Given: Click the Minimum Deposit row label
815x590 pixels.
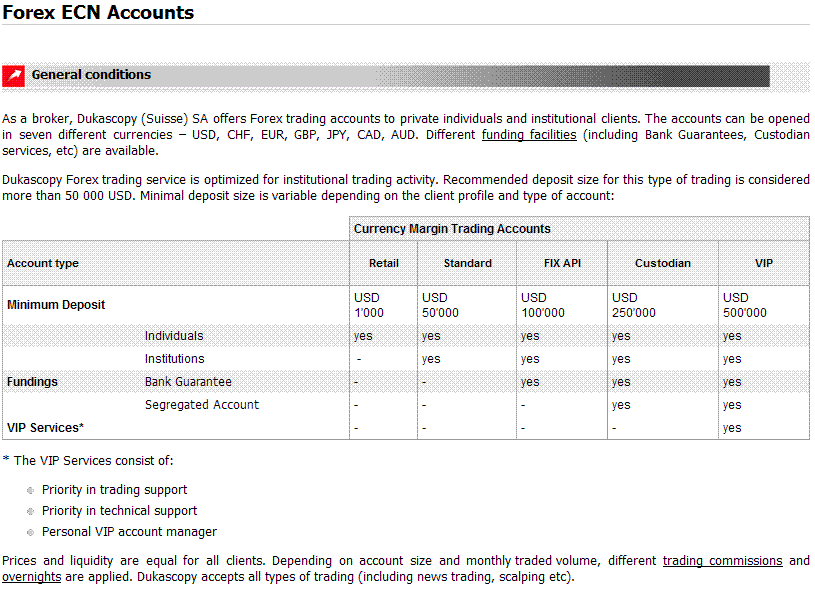Looking at the screenshot, I should click(x=56, y=305).
